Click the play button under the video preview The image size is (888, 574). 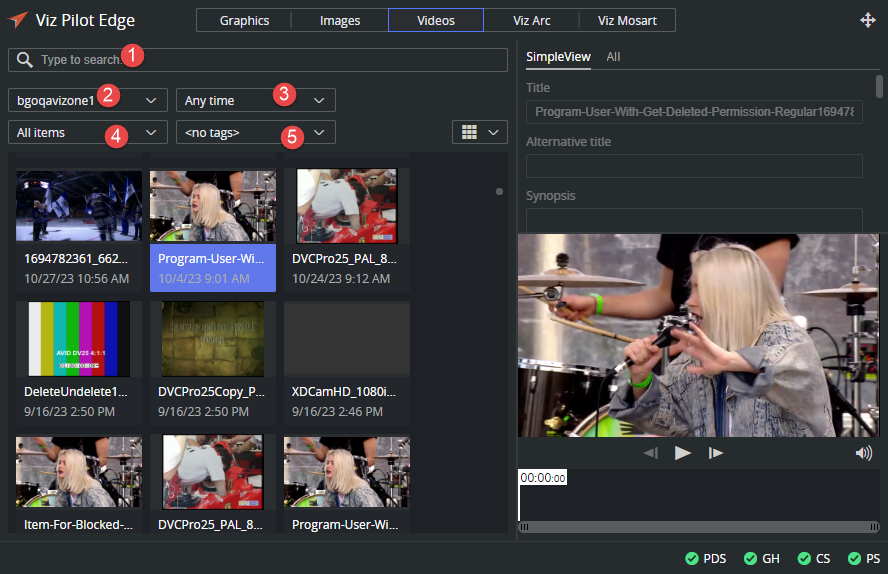point(683,453)
